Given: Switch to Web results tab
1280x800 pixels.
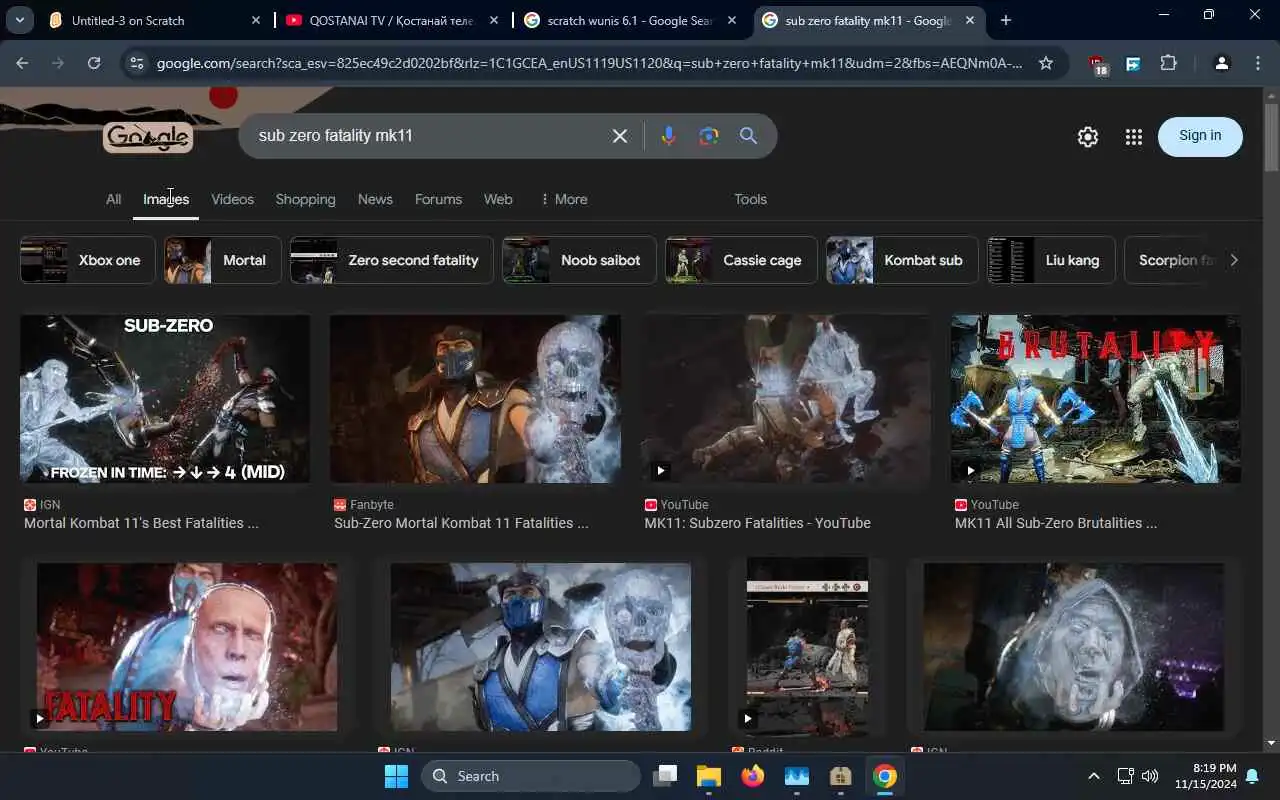Looking at the screenshot, I should tap(498, 199).
